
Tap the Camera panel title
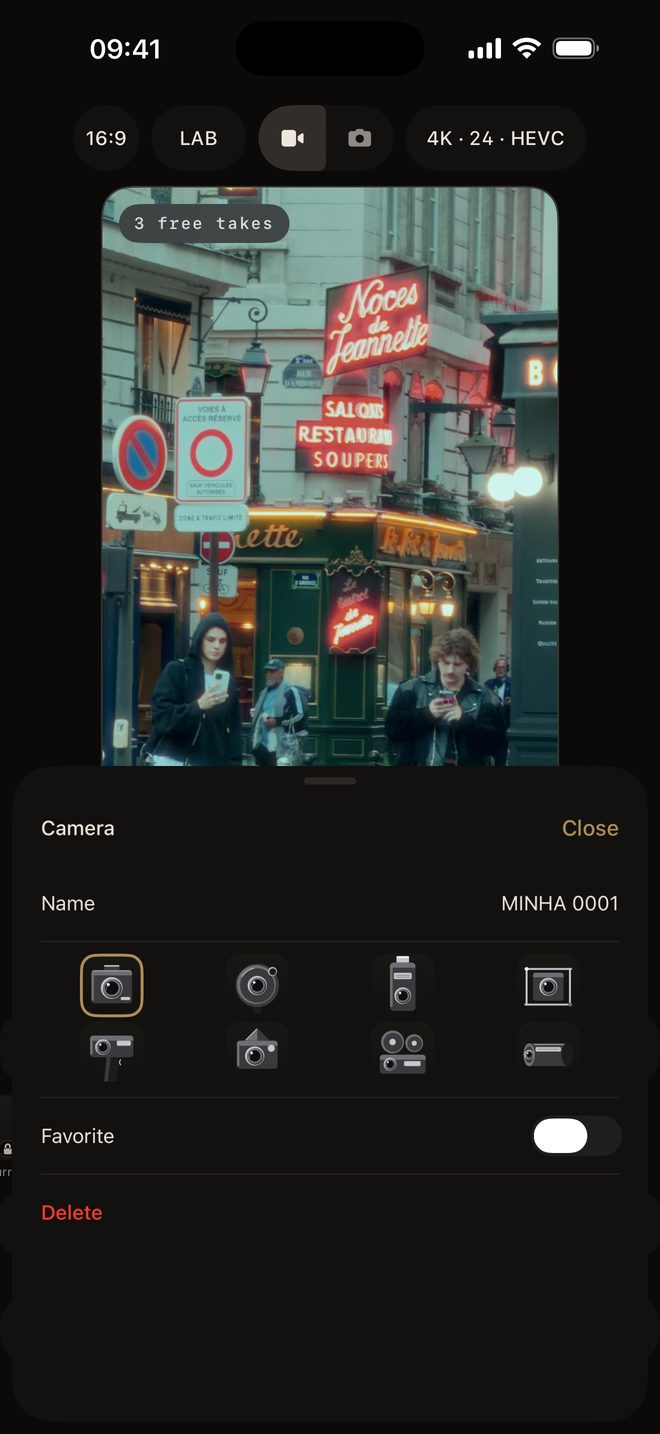[78, 828]
